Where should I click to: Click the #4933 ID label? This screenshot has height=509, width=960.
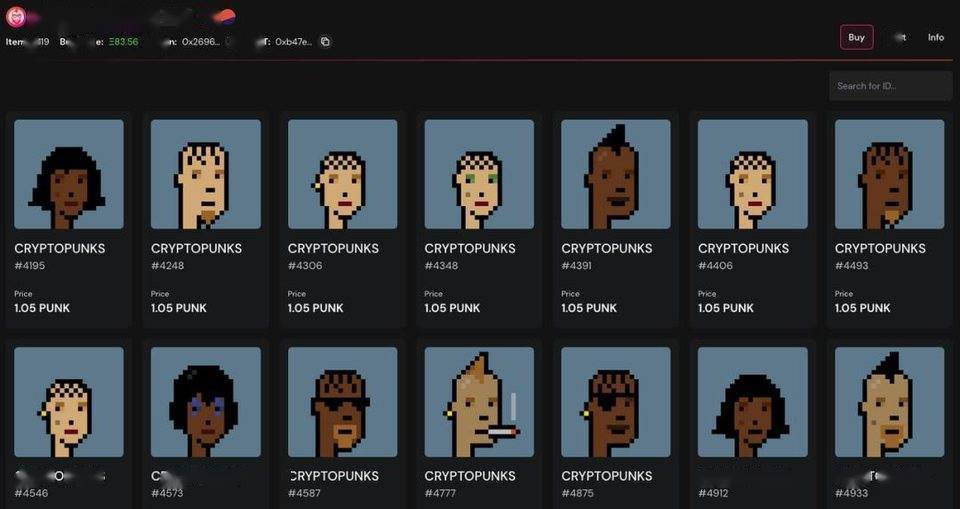point(851,492)
